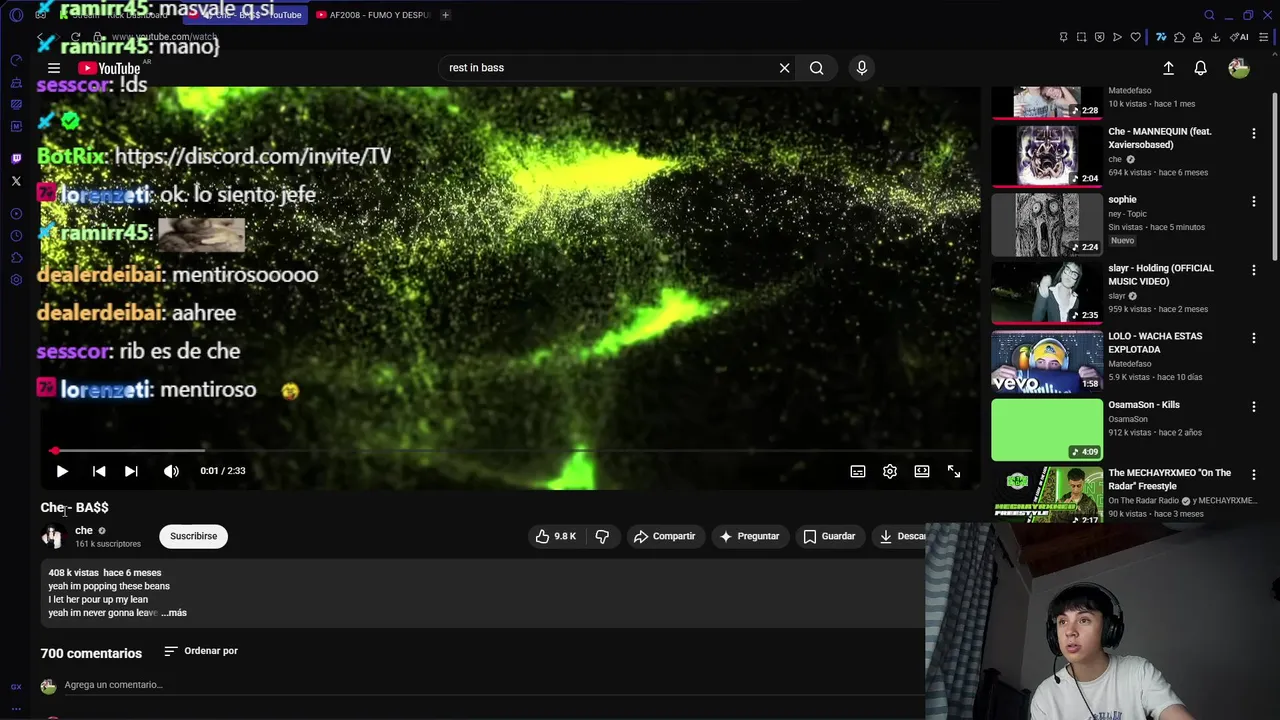Run search with the magnifier button

tap(817, 68)
